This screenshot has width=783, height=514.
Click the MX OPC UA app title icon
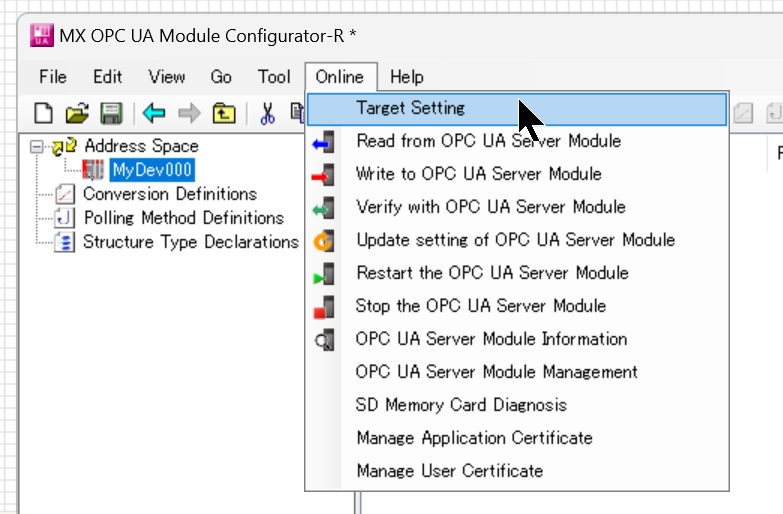[42, 35]
